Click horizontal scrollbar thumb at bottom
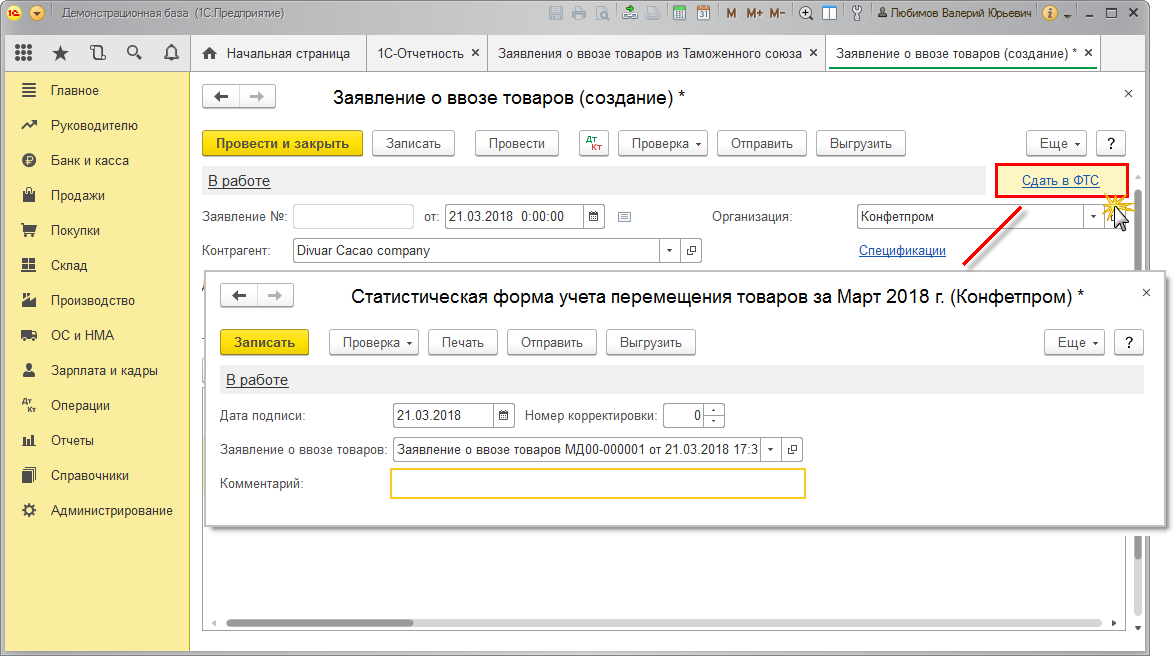This screenshot has width=1174, height=659. pos(320,622)
